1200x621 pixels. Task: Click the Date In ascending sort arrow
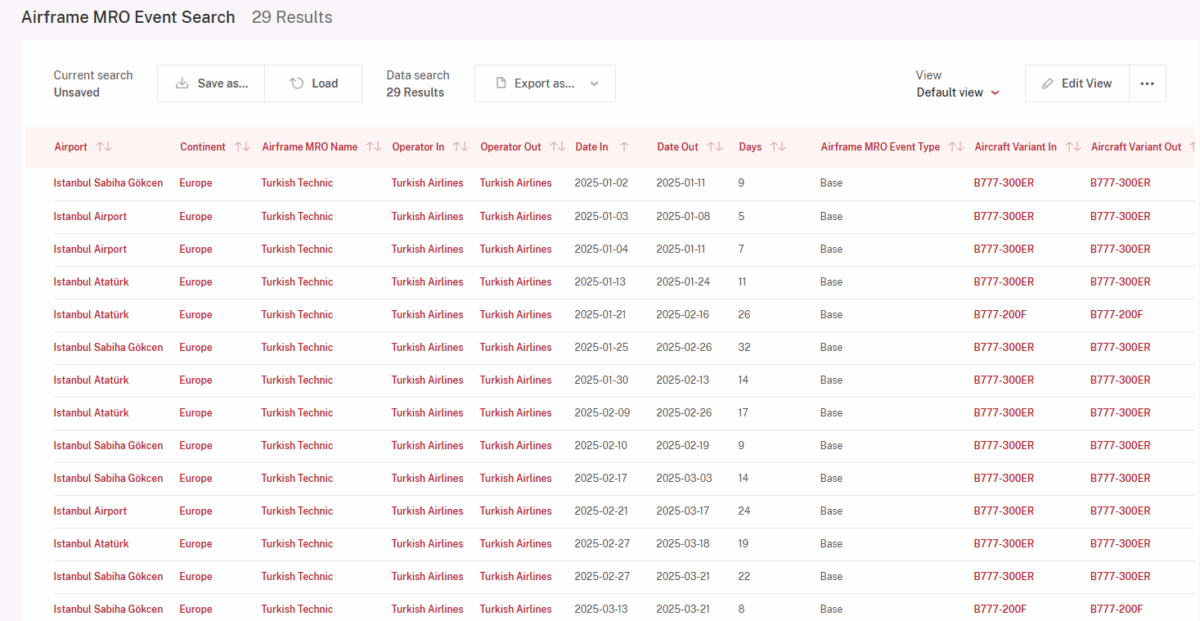[x=624, y=147]
